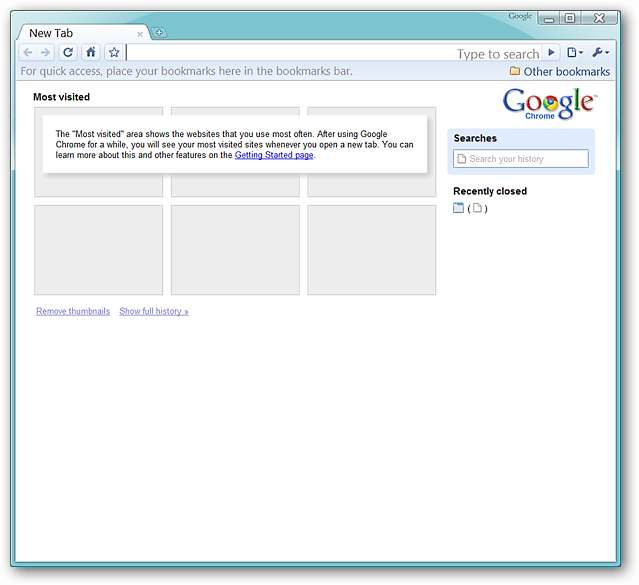639x585 pixels.
Task: Click the Most visited heading
Action: click(x=62, y=97)
